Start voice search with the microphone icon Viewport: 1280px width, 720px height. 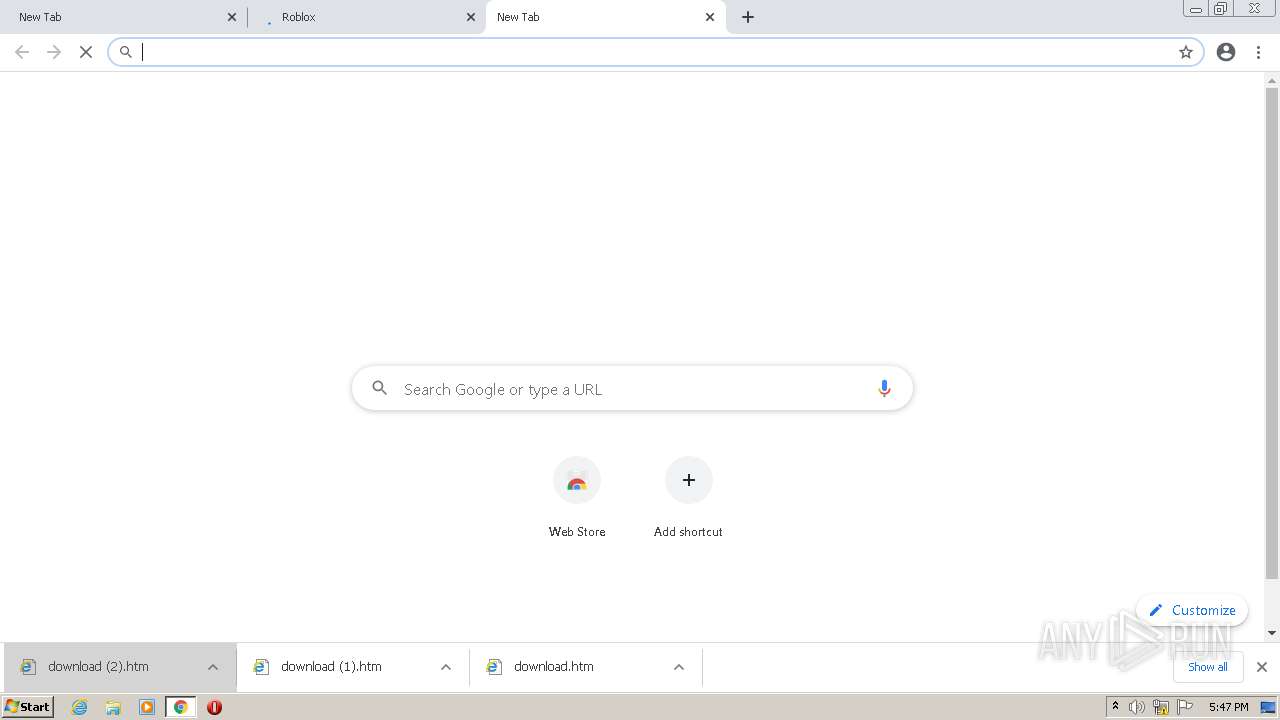tap(884, 388)
